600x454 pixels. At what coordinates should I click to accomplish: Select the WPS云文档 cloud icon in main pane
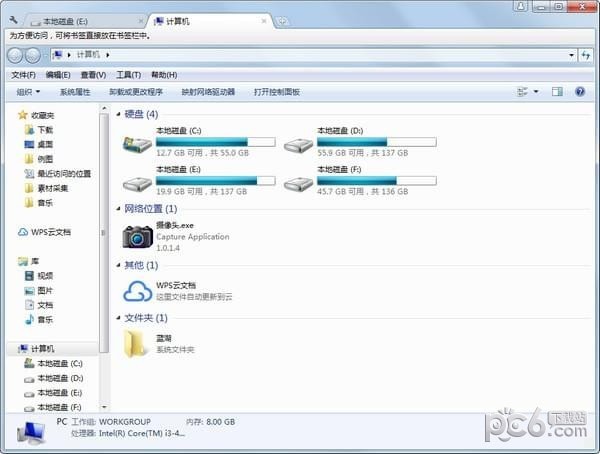137,291
